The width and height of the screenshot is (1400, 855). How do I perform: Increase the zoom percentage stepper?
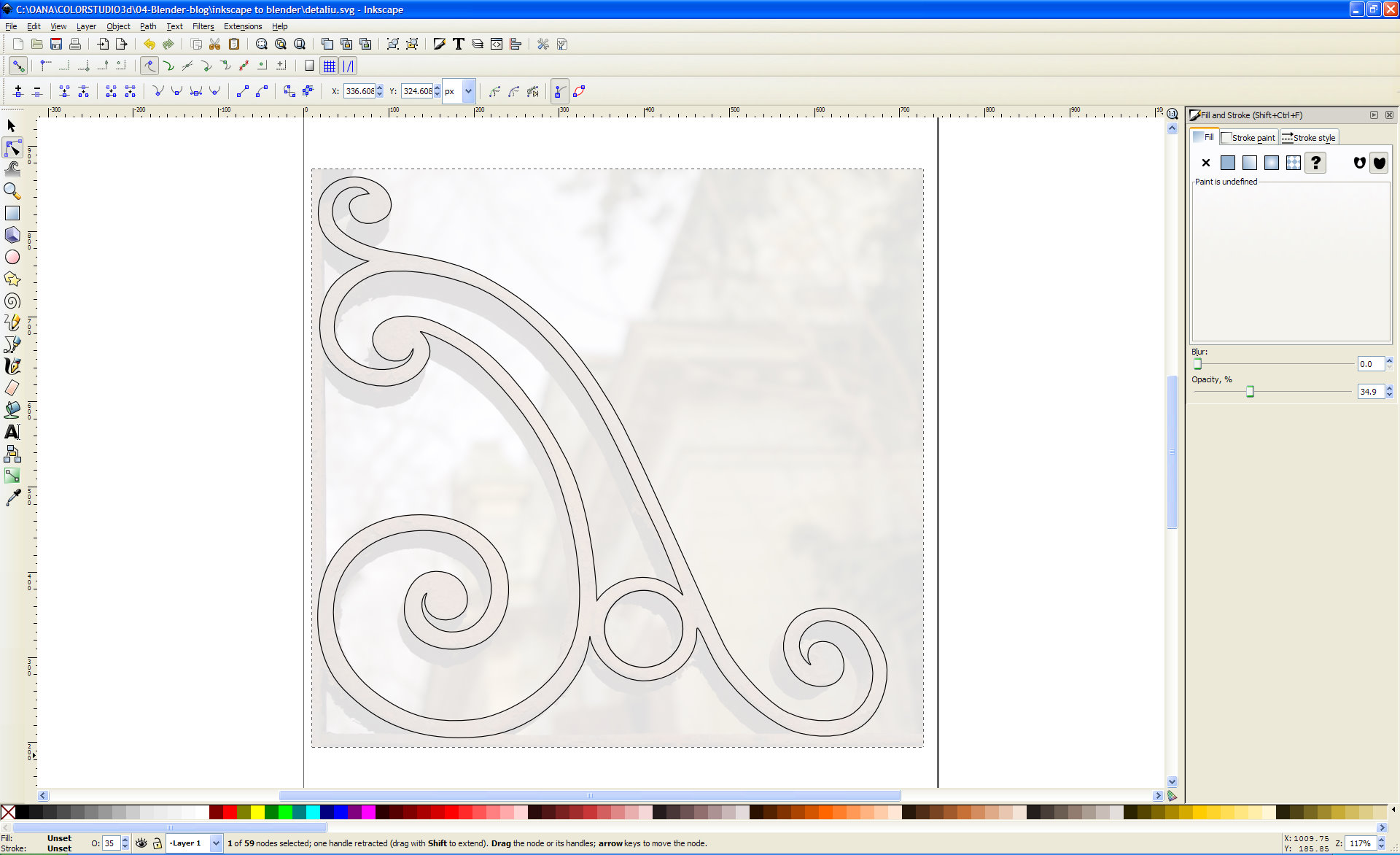click(1381, 840)
